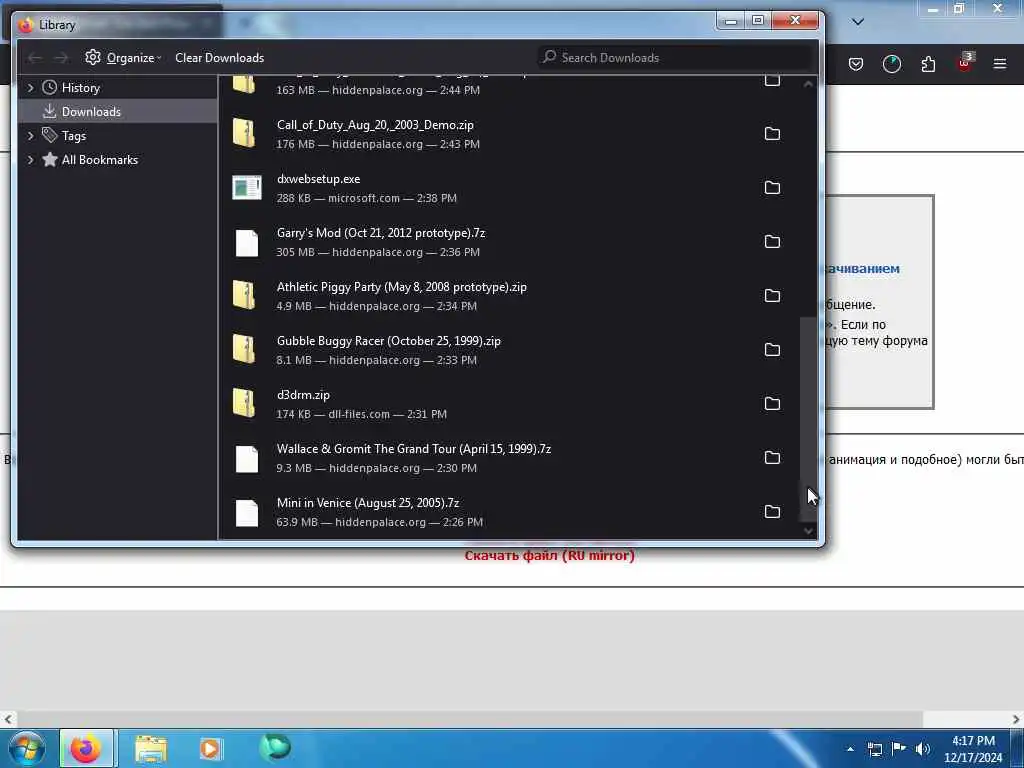Click the dxwebsetup.exe installer icon
This screenshot has height=768, width=1024.
point(247,187)
